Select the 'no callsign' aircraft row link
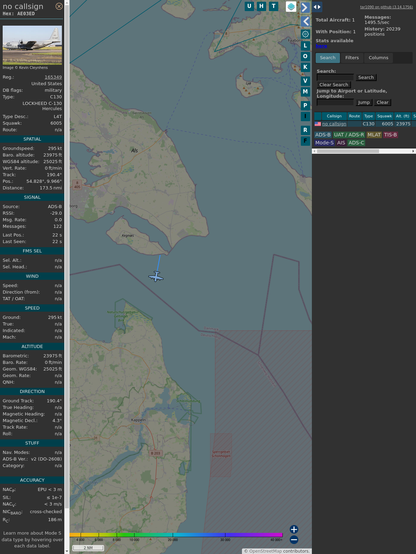Image resolution: width=416 pixels, height=554 pixels. click(334, 124)
